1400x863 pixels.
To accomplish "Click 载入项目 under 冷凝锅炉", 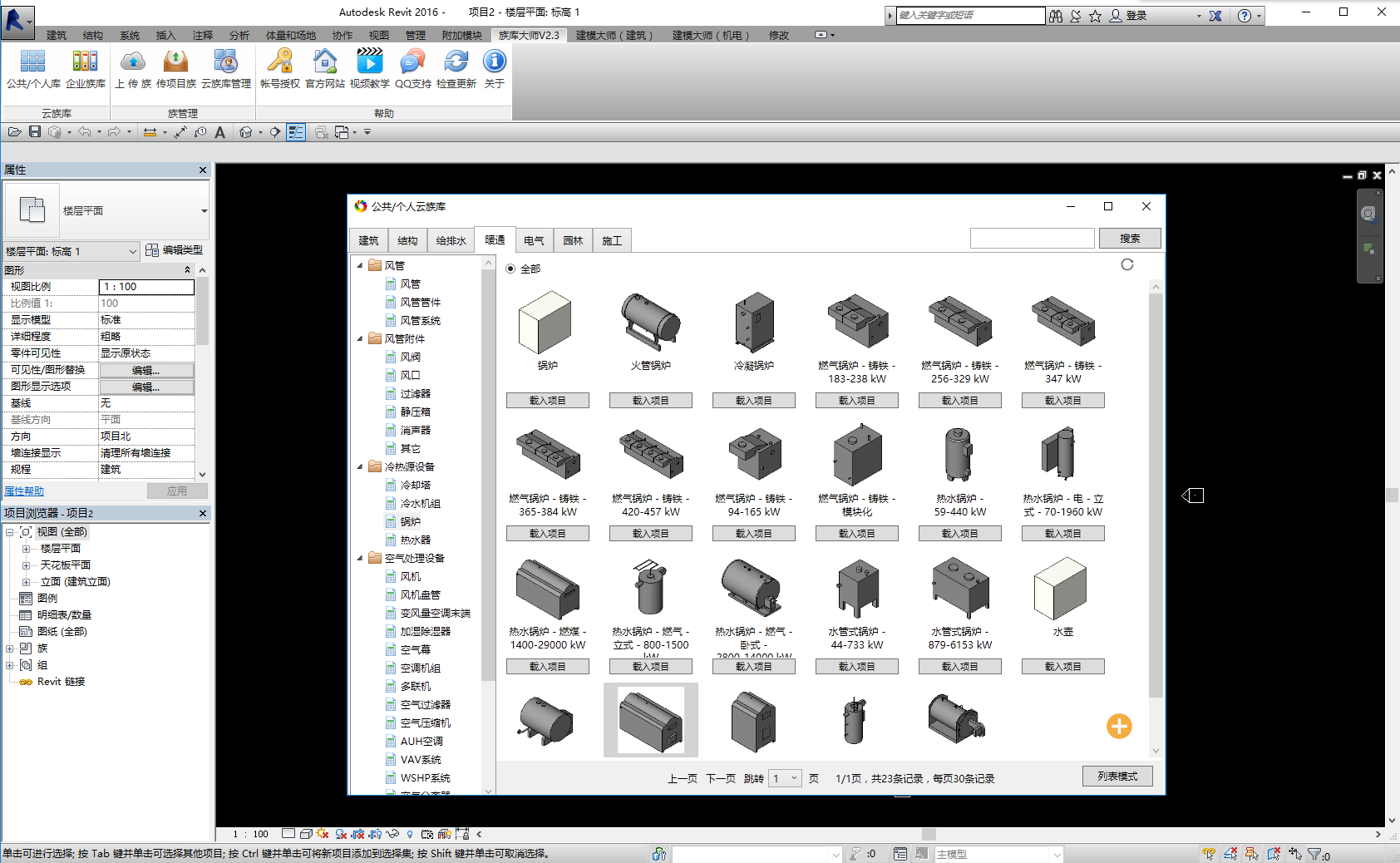I will pos(753,401).
